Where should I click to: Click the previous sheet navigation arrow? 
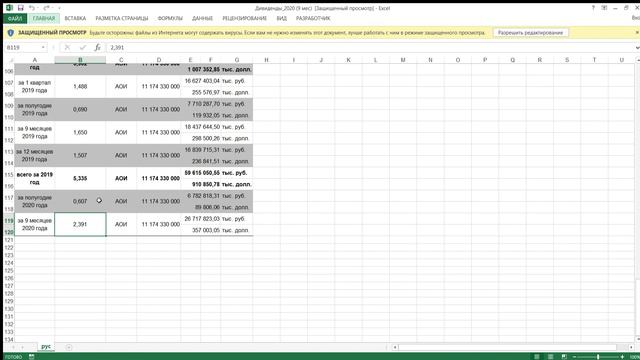pyautogui.click(x=13, y=347)
